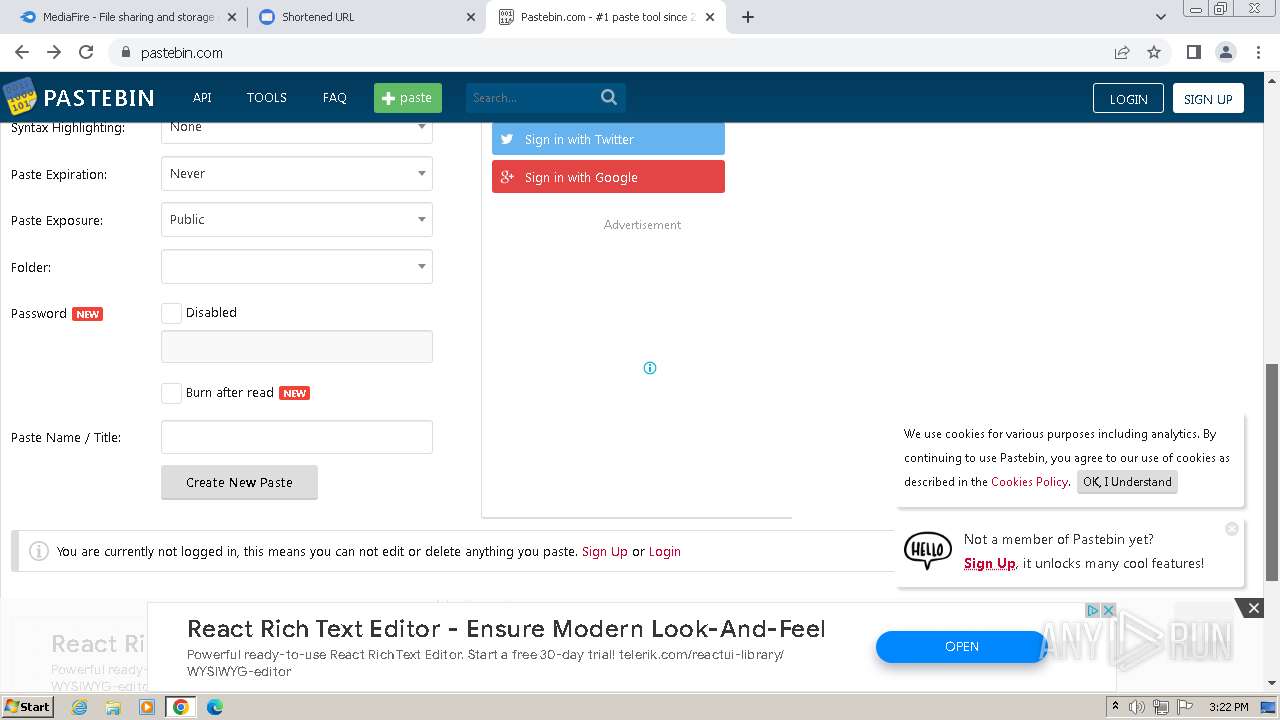The image size is (1280, 720).
Task: Reload the Pastebin page
Action: click(86, 52)
